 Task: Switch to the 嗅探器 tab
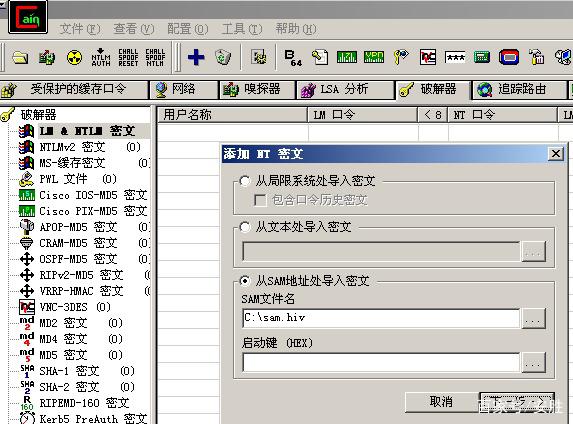(257, 90)
